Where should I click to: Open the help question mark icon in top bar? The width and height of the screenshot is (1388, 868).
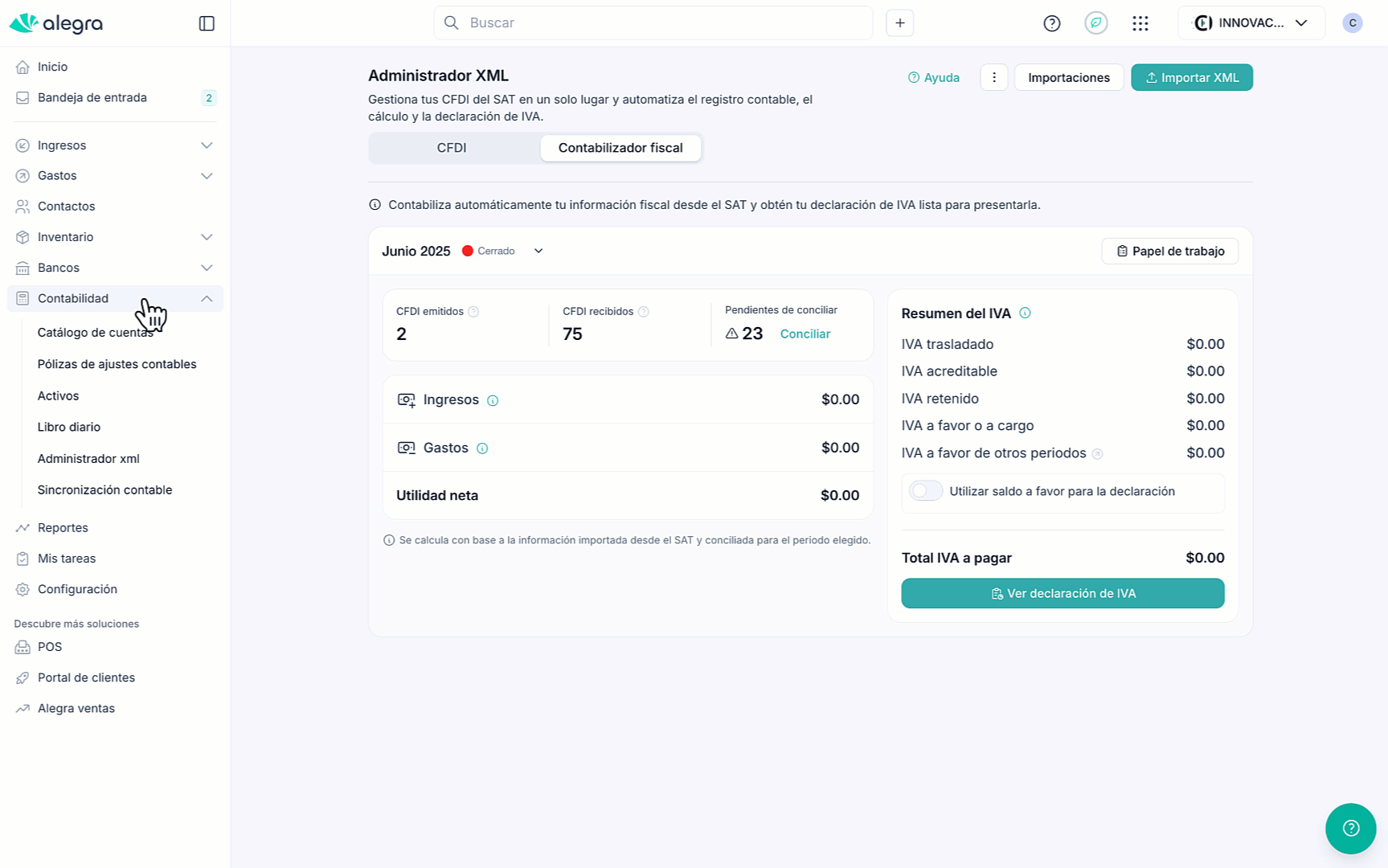tap(1051, 23)
